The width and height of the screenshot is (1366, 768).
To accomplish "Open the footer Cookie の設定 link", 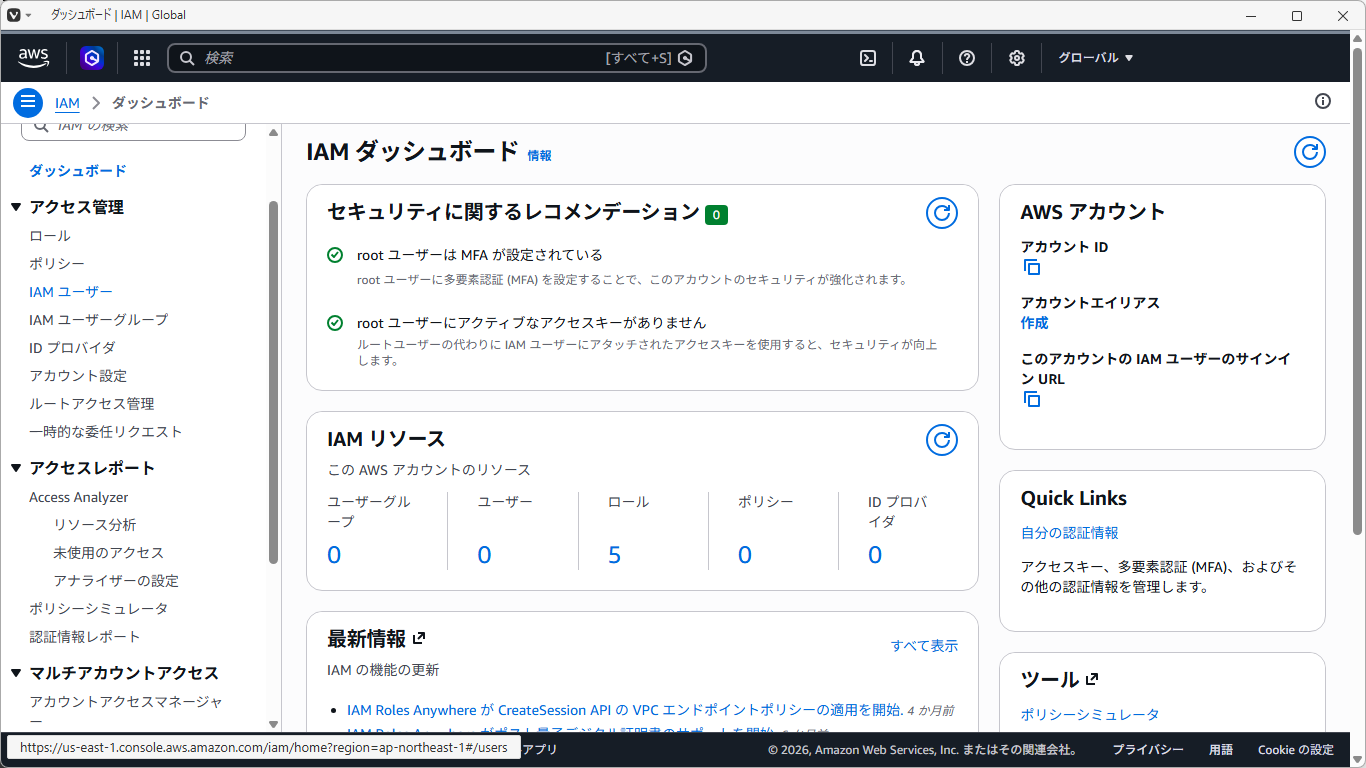I will click(x=1296, y=749).
